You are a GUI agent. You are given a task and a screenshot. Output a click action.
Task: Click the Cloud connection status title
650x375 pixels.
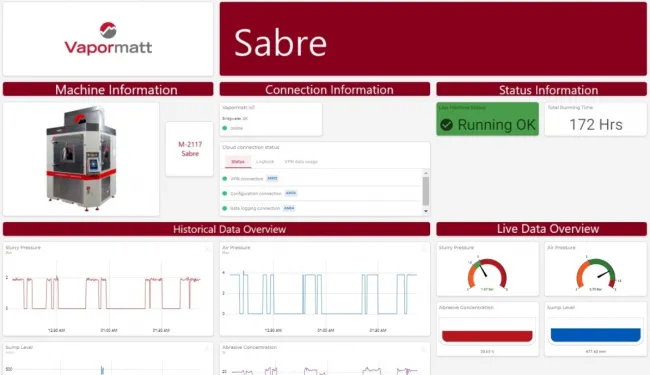[x=250, y=147]
